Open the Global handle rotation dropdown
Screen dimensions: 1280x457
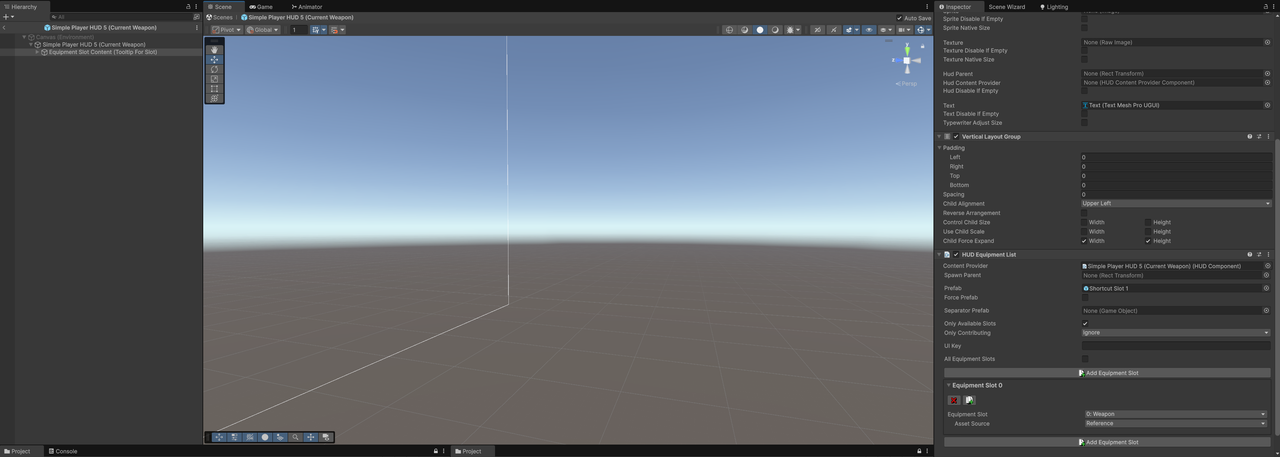tap(263, 30)
